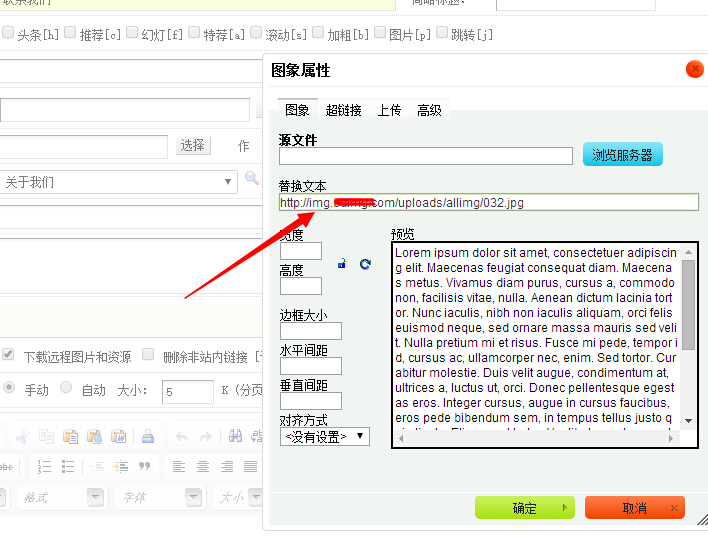This screenshot has width=708, height=544.
Task: Check the 特荐[a] checkbox
Action: point(194,32)
